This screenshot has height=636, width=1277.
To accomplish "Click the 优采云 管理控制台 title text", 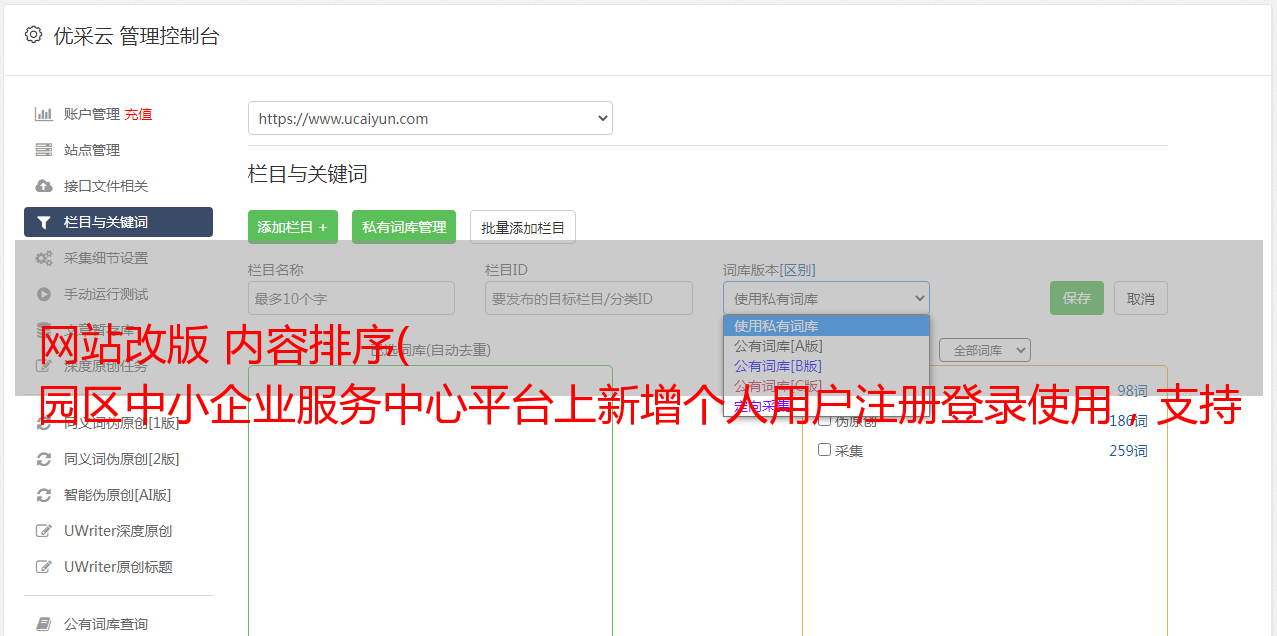I will pos(136,36).
